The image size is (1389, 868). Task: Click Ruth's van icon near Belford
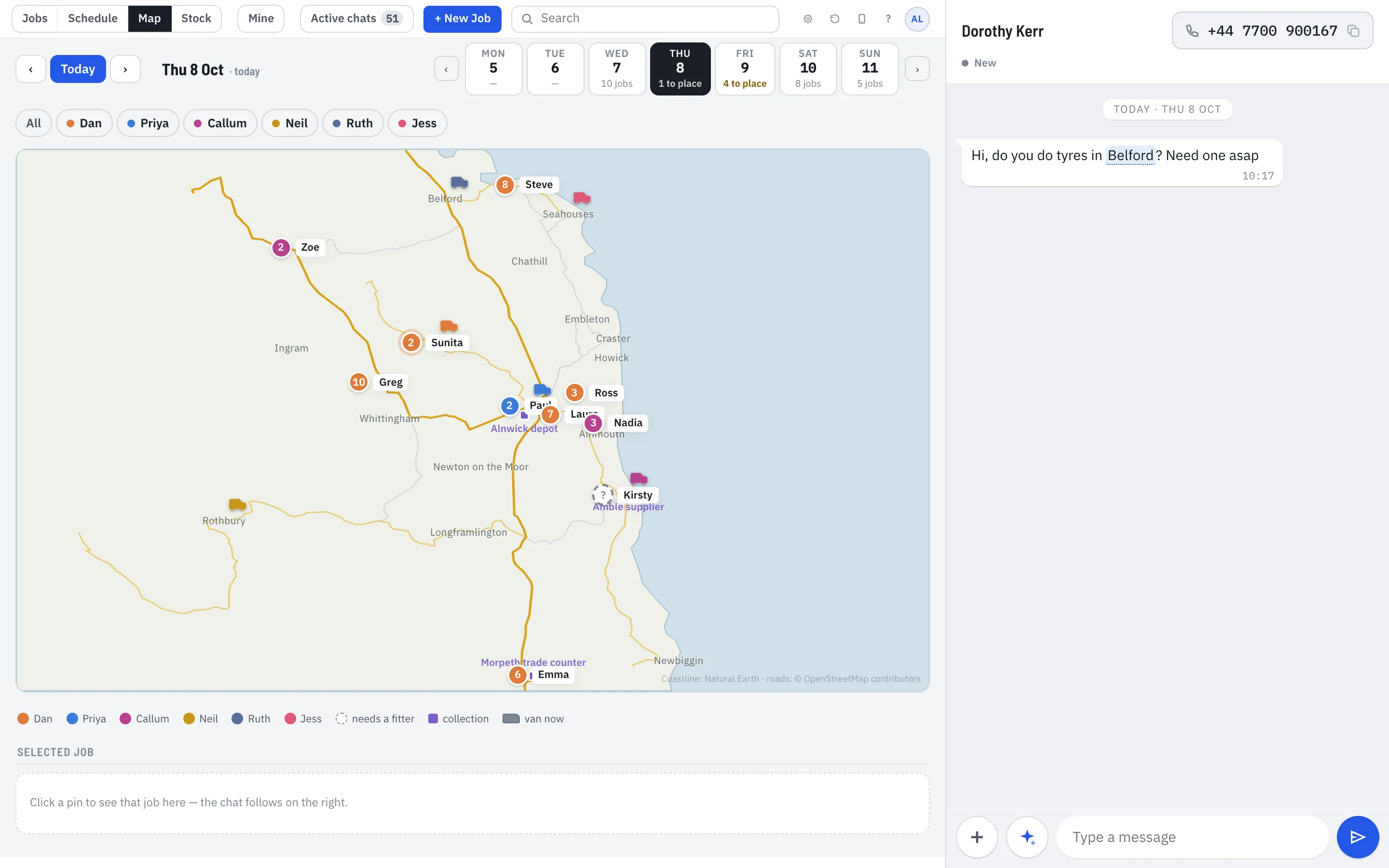pyautogui.click(x=459, y=183)
